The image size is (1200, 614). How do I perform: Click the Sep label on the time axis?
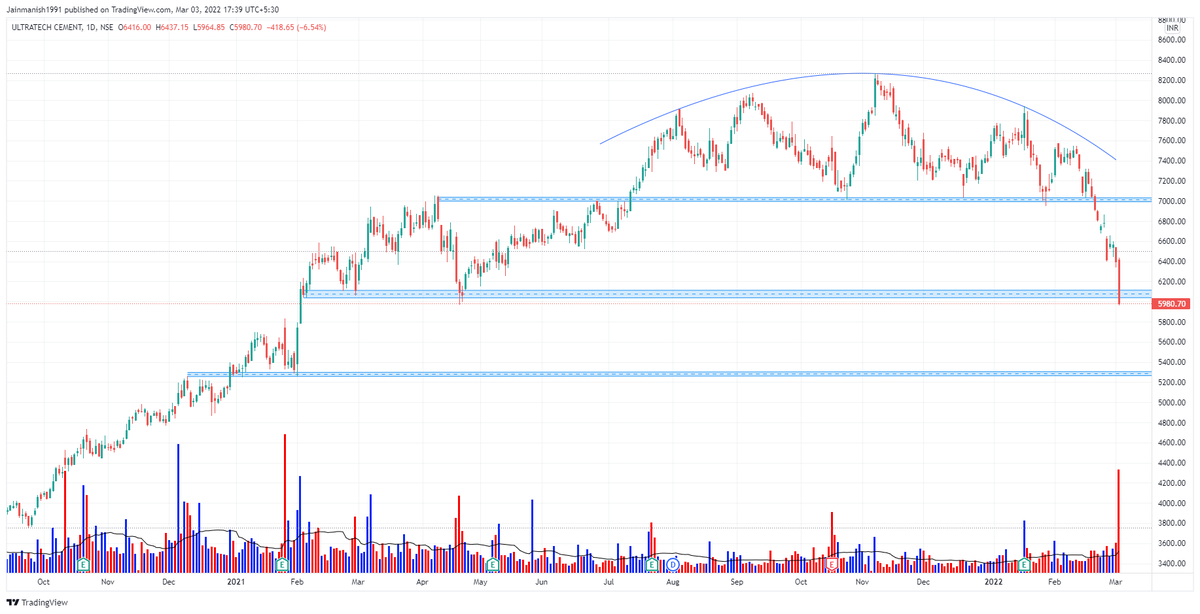[737, 582]
